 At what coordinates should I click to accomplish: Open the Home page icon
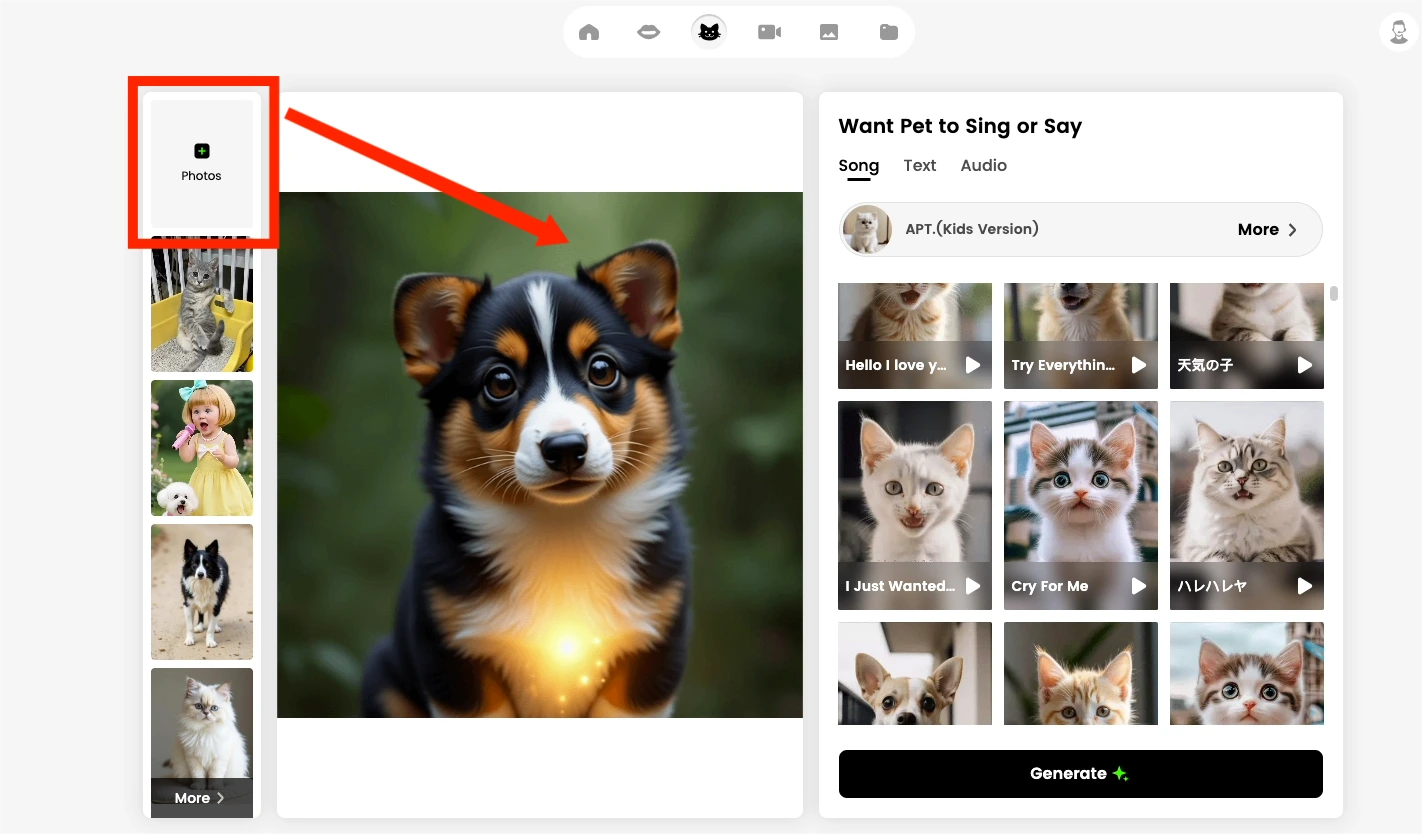588,31
